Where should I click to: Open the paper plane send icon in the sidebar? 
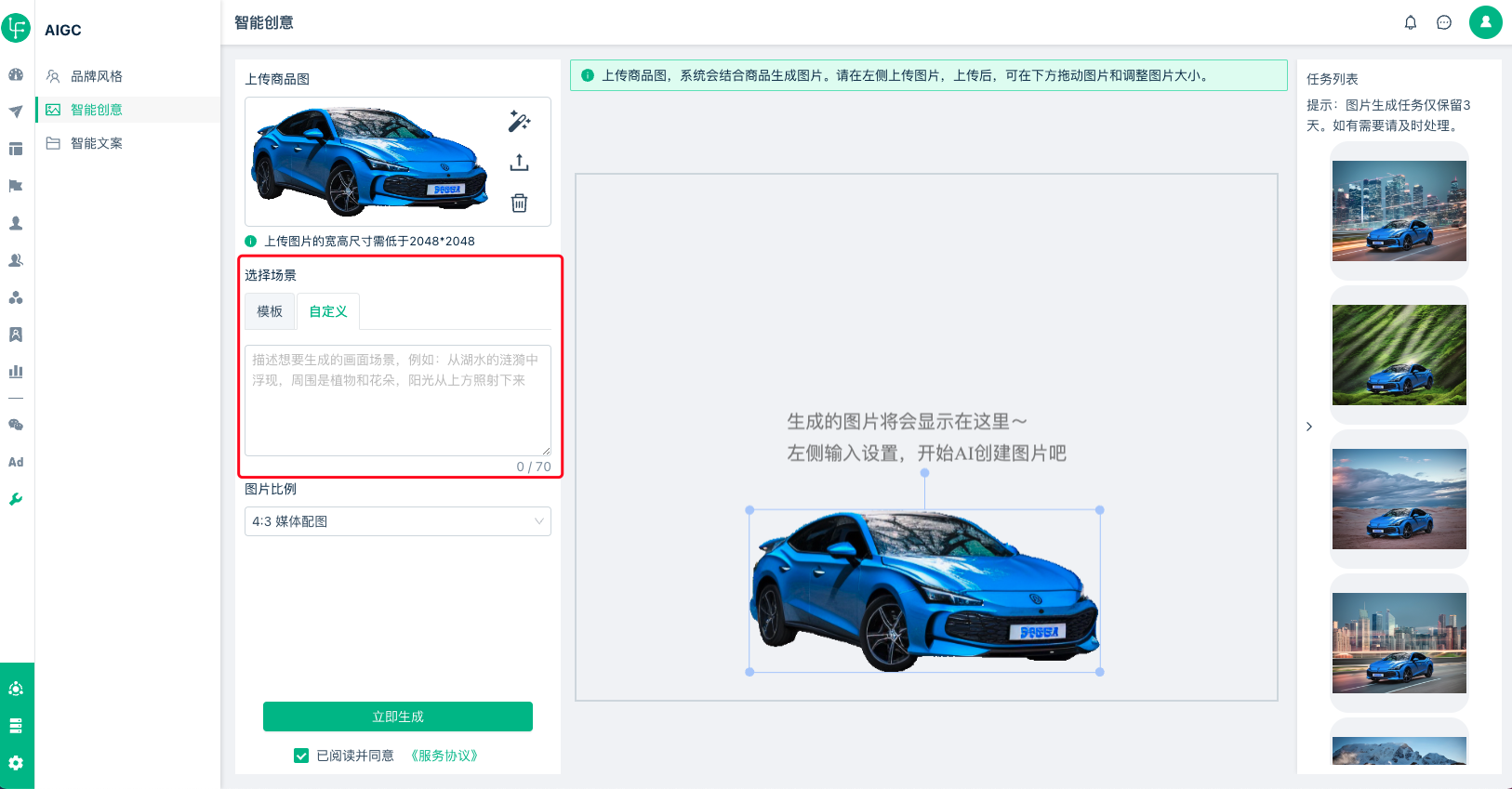point(16,112)
